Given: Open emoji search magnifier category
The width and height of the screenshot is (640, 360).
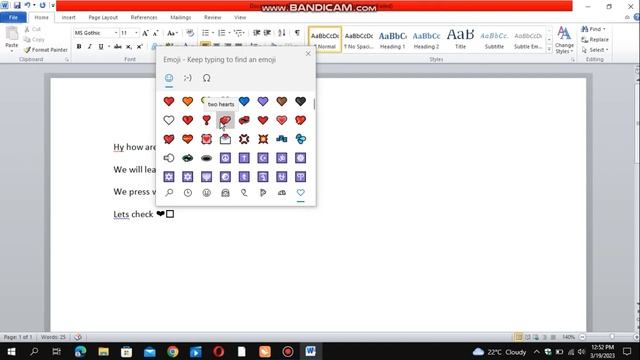Looking at the screenshot, I should 169,193.
